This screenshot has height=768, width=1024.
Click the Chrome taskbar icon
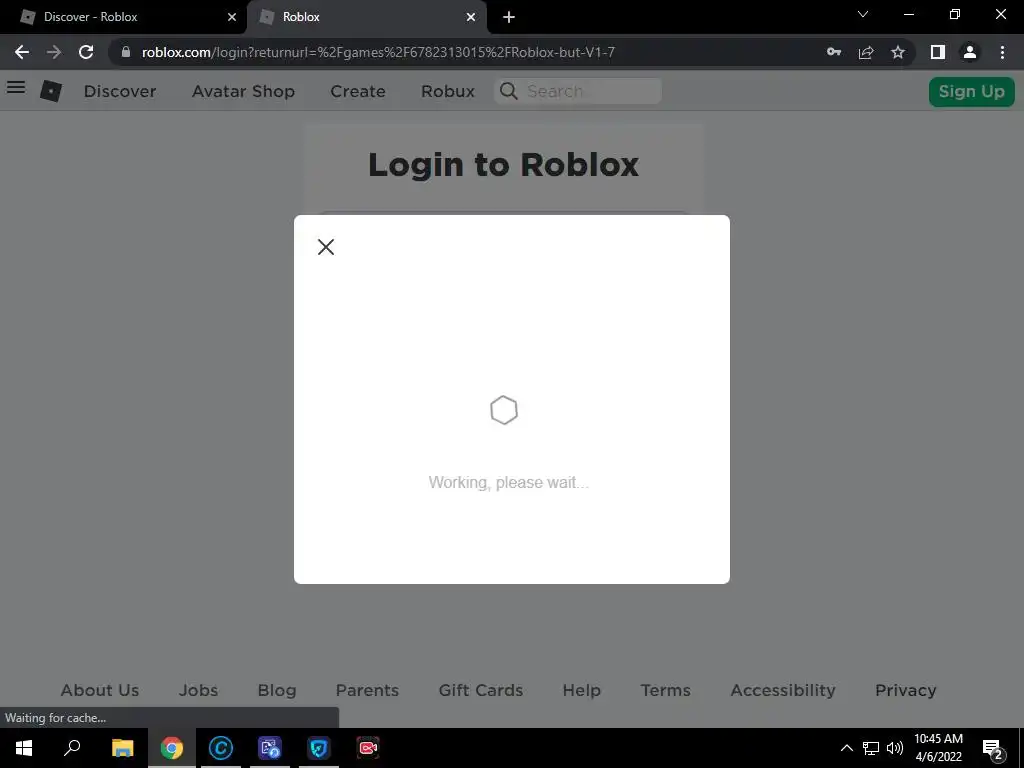point(172,748)
